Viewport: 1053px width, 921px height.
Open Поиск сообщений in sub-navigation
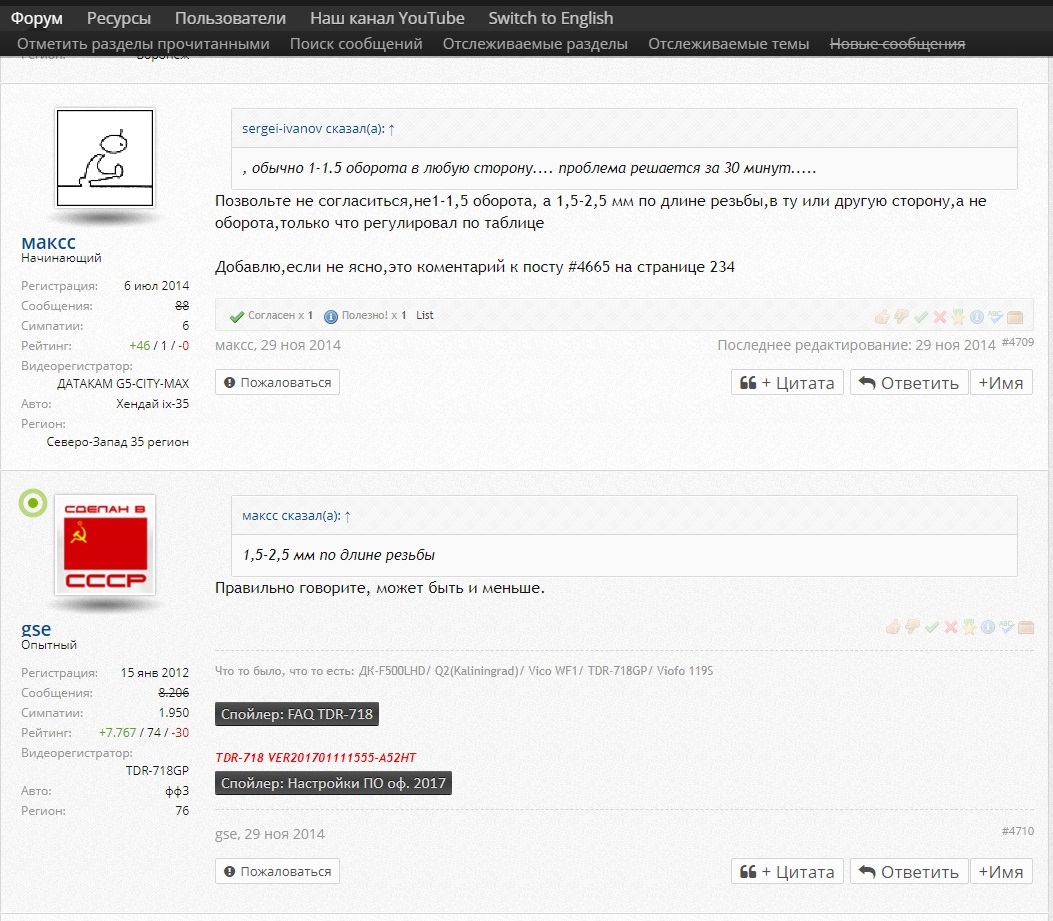coord(356,44)
